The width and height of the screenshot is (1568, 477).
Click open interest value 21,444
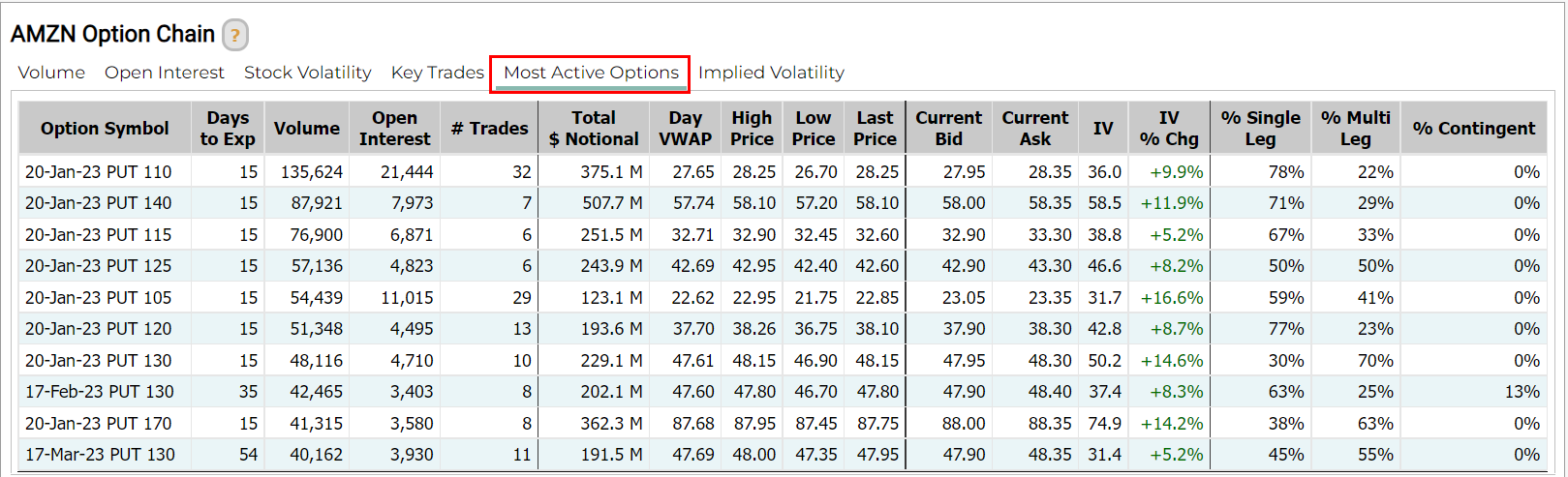tap(407, 171)
